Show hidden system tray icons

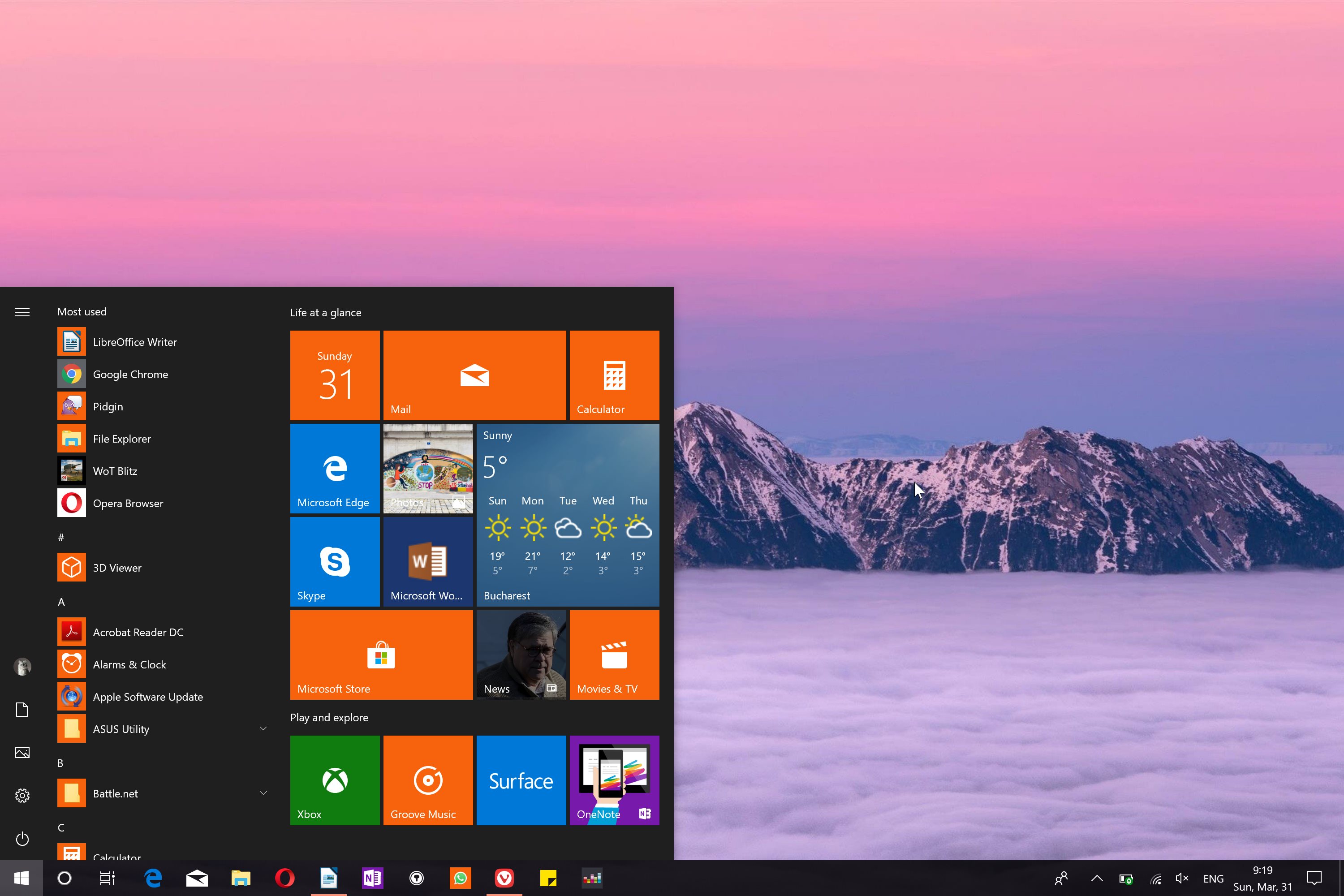(x=1097, y=878)
